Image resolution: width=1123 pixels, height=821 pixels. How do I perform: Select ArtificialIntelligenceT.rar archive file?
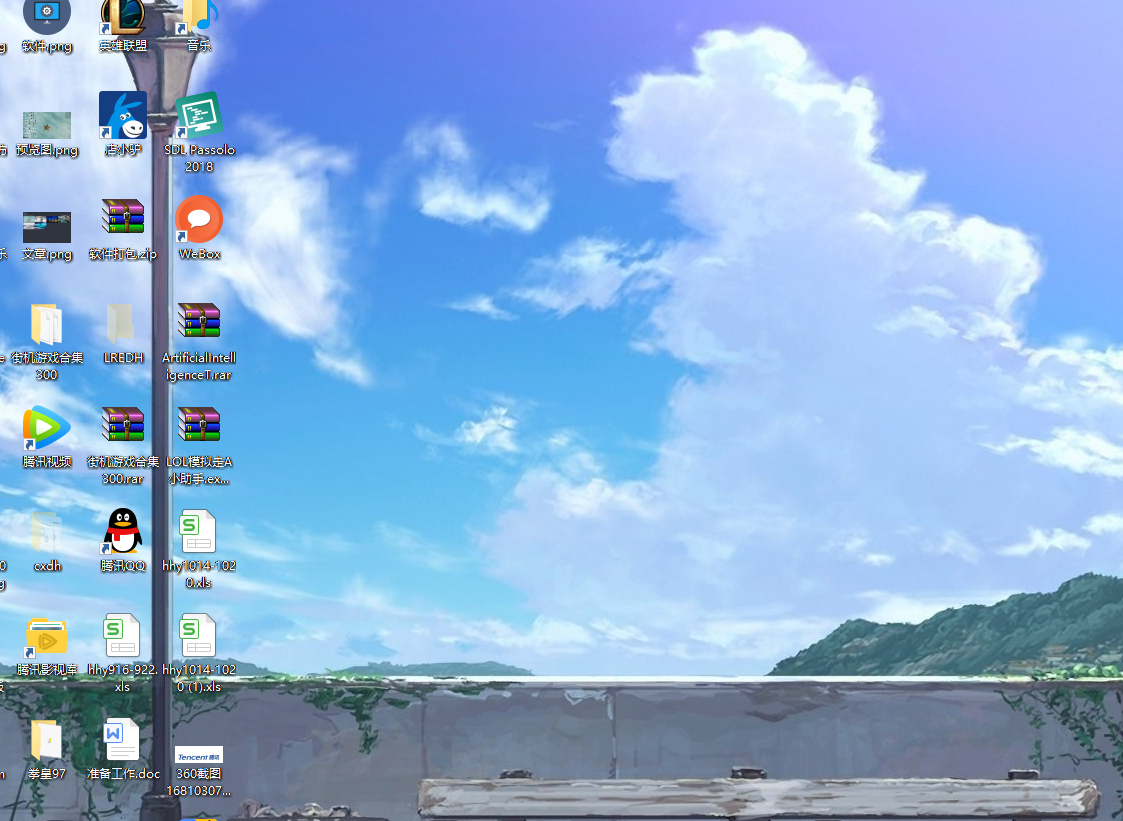pyautogui.click(x=199, y=321)
